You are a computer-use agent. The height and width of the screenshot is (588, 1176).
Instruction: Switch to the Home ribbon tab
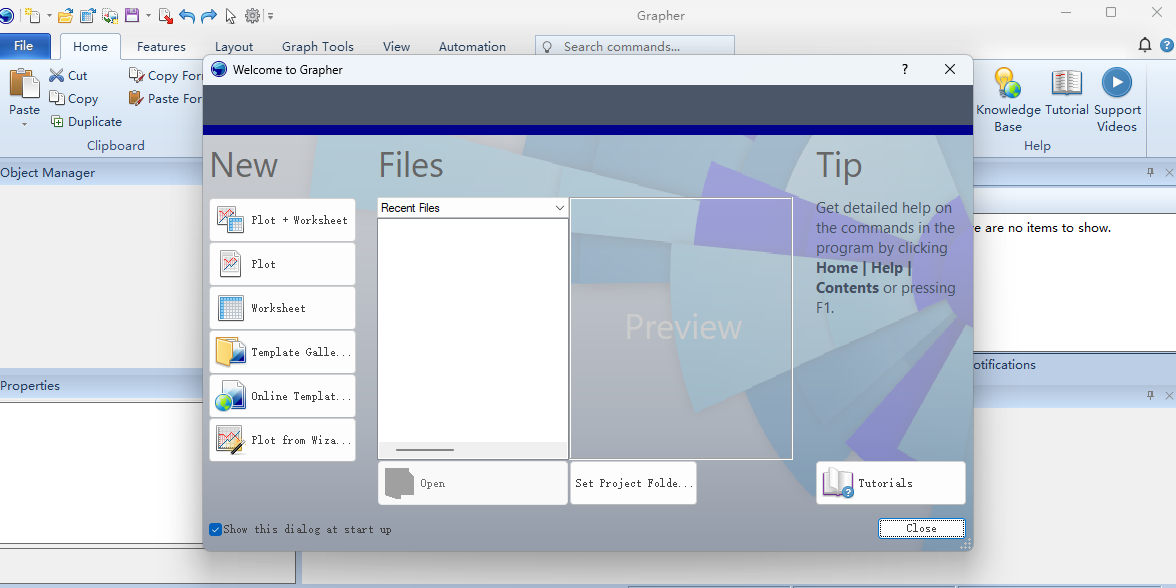90,46
